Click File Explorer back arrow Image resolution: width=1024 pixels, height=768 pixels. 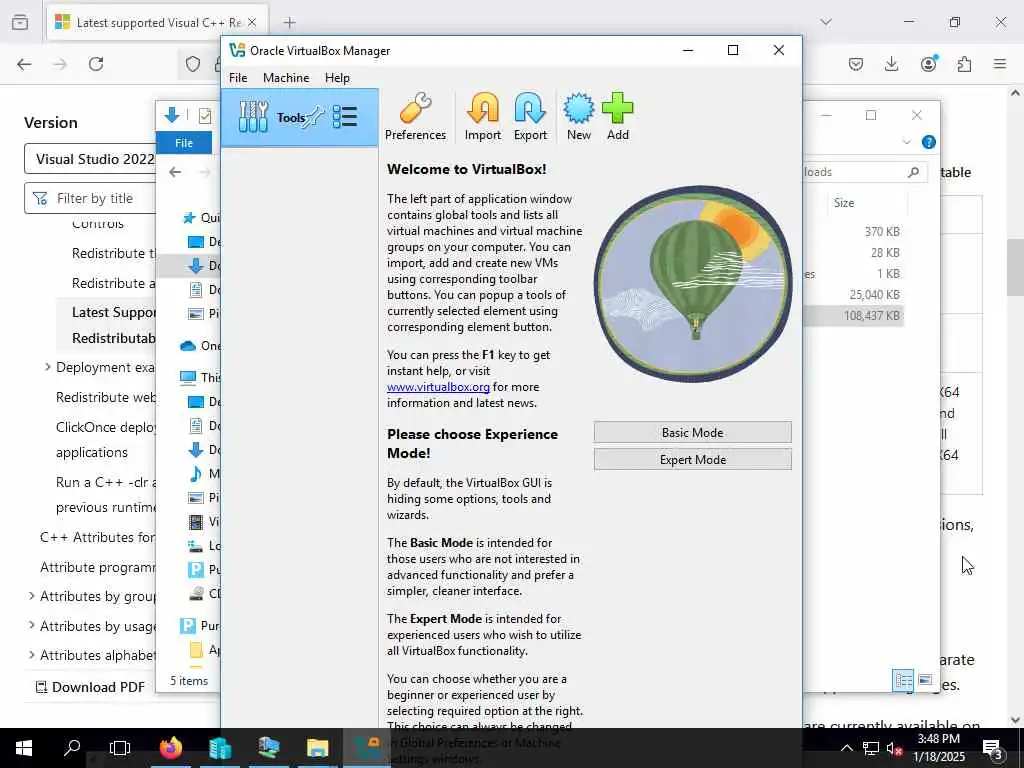(x=175, y=172)
